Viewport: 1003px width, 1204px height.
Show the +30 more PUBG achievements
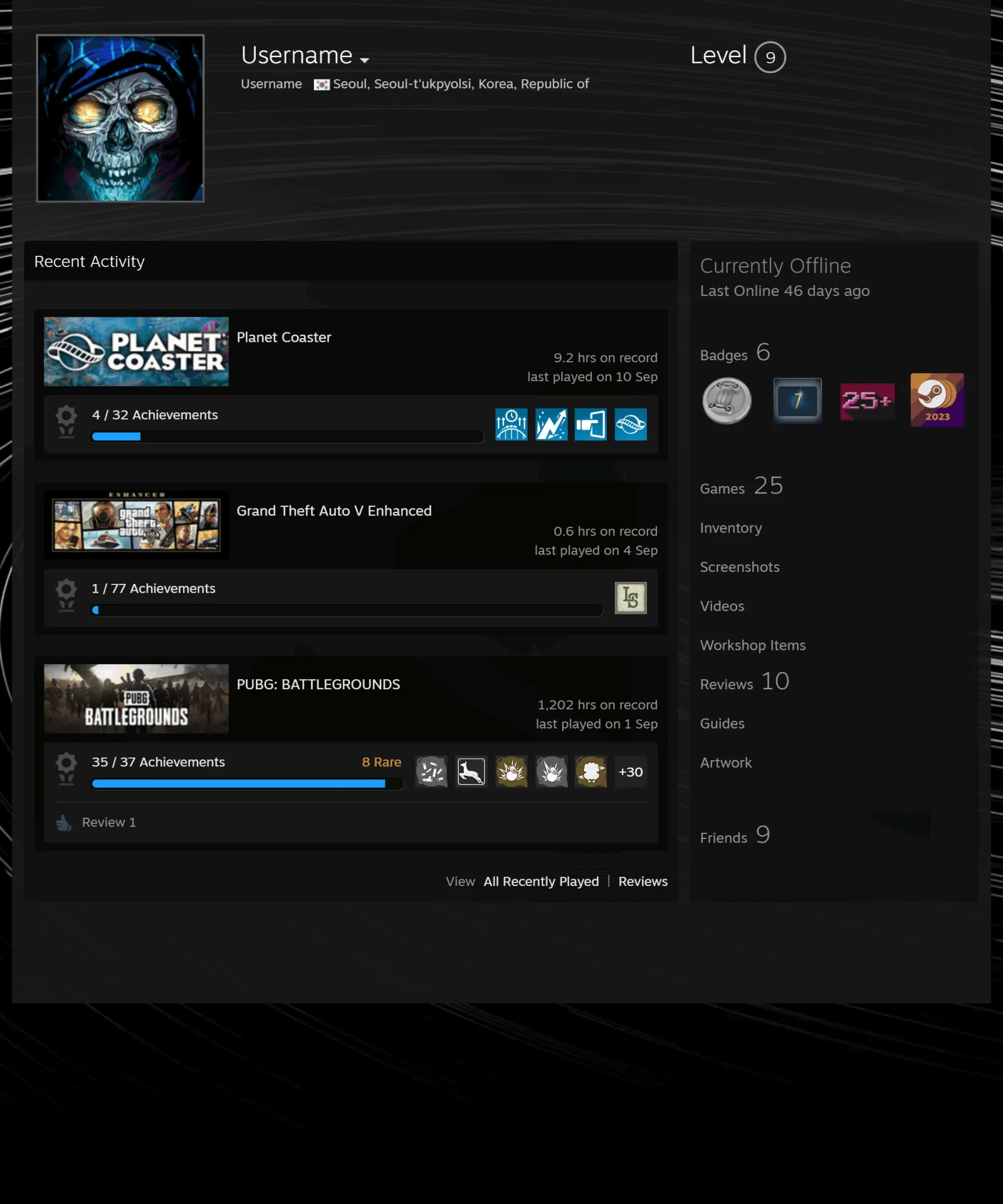pos(631,772)
